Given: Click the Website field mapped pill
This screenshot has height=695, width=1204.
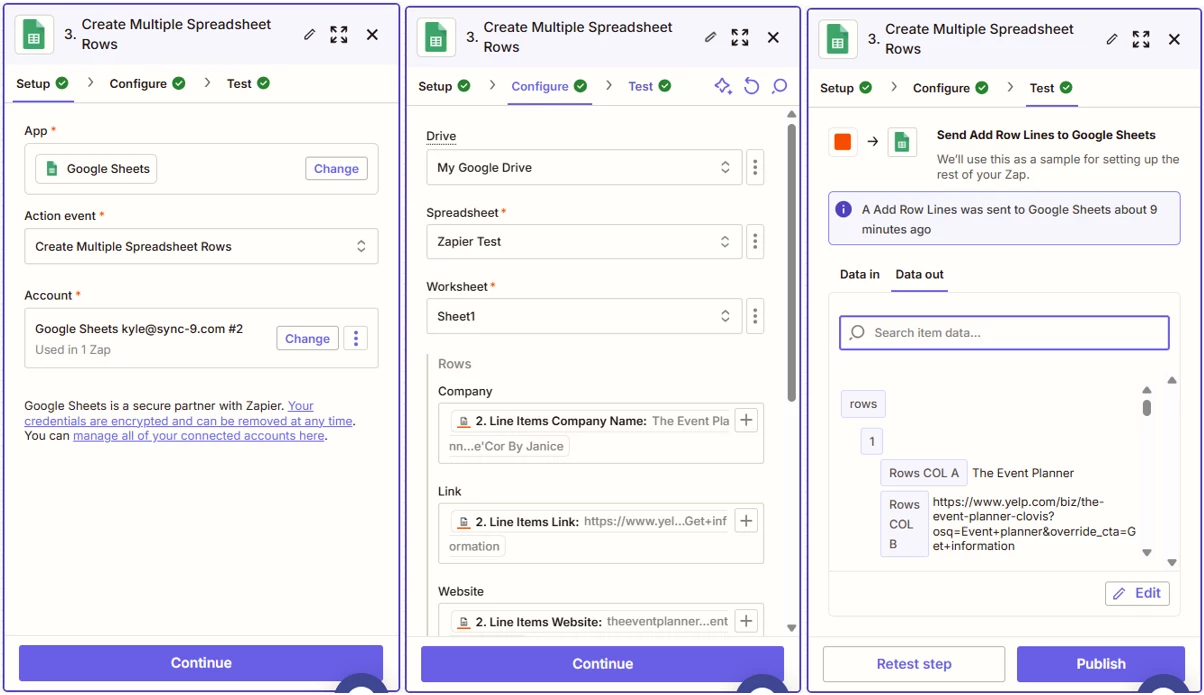Looking at the screenshot, I should tap(591, 621).
